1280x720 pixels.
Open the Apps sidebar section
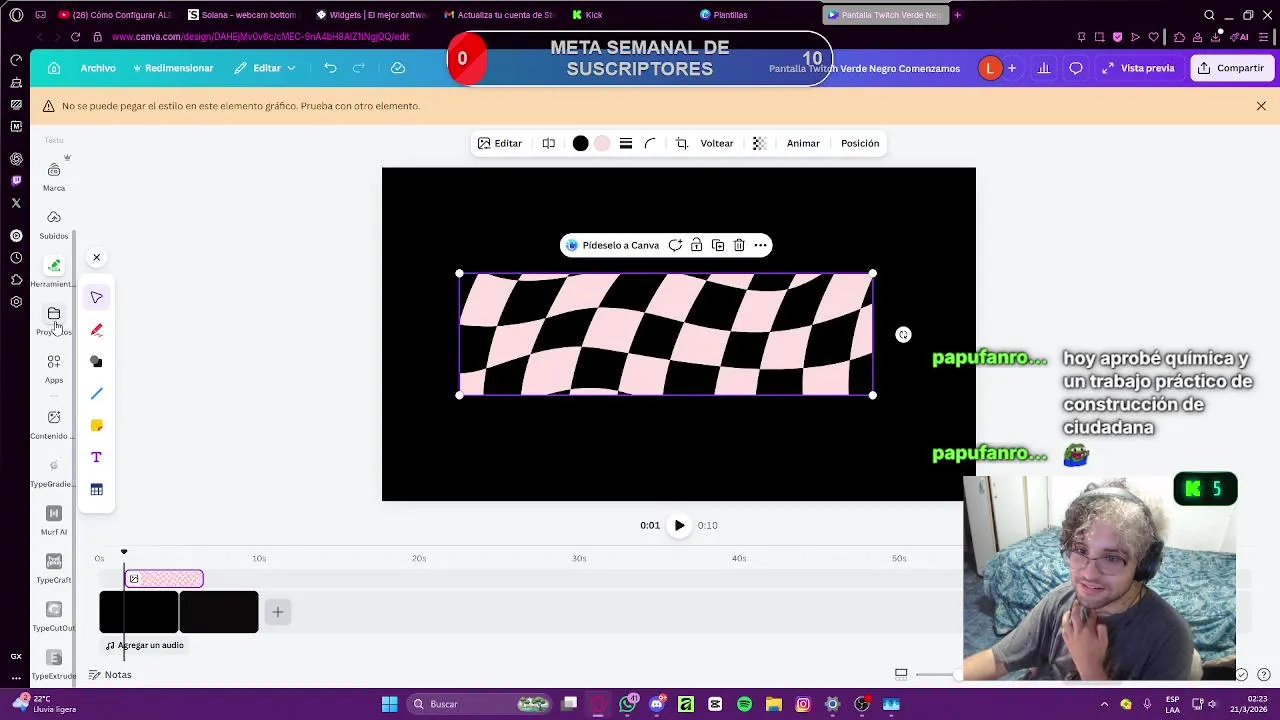point(54,368)
